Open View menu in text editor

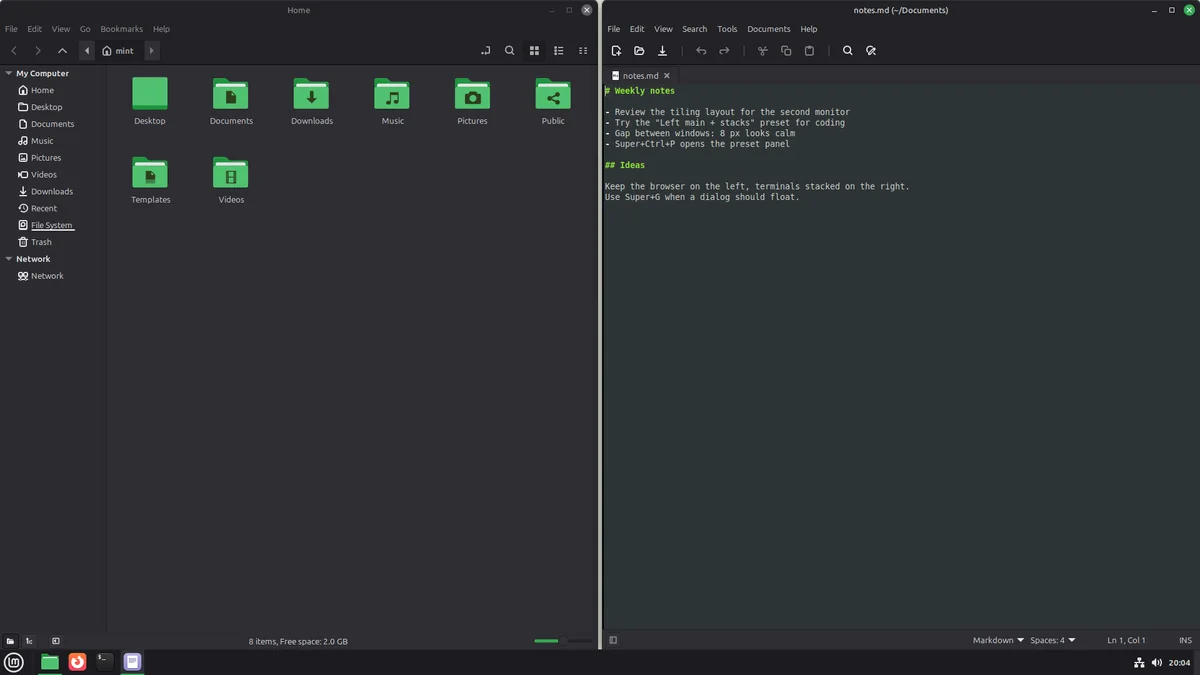663,29
